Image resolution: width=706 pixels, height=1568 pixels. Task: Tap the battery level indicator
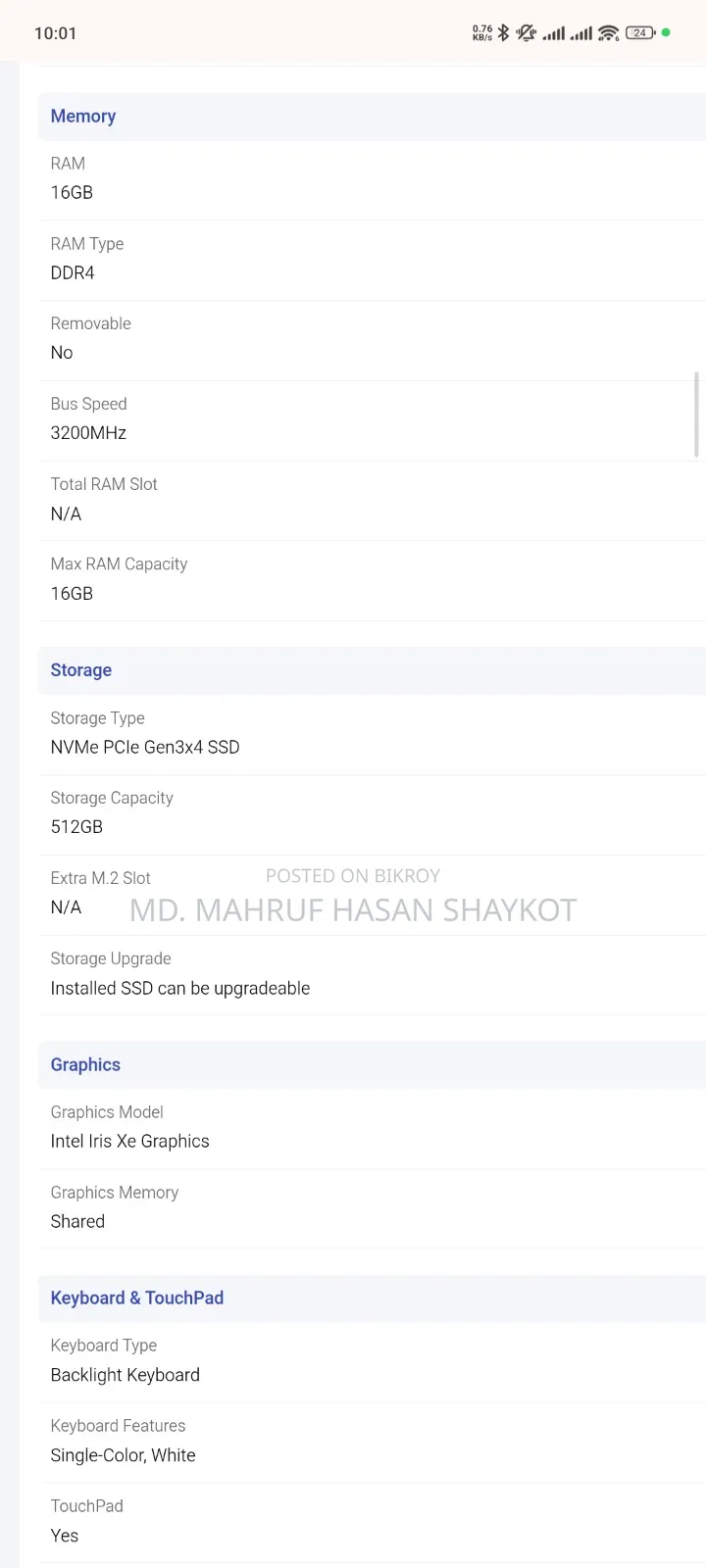[x=640, y=33]
